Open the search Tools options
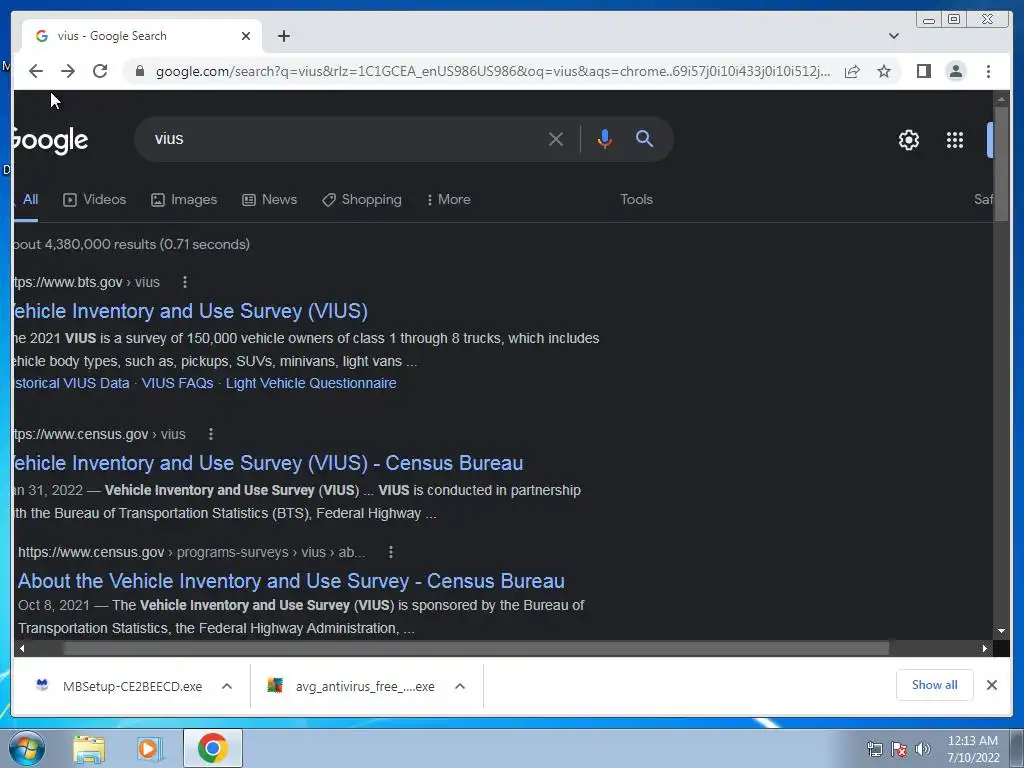Viewport: 1024px width, 768px height. click(x=636, y=200)
